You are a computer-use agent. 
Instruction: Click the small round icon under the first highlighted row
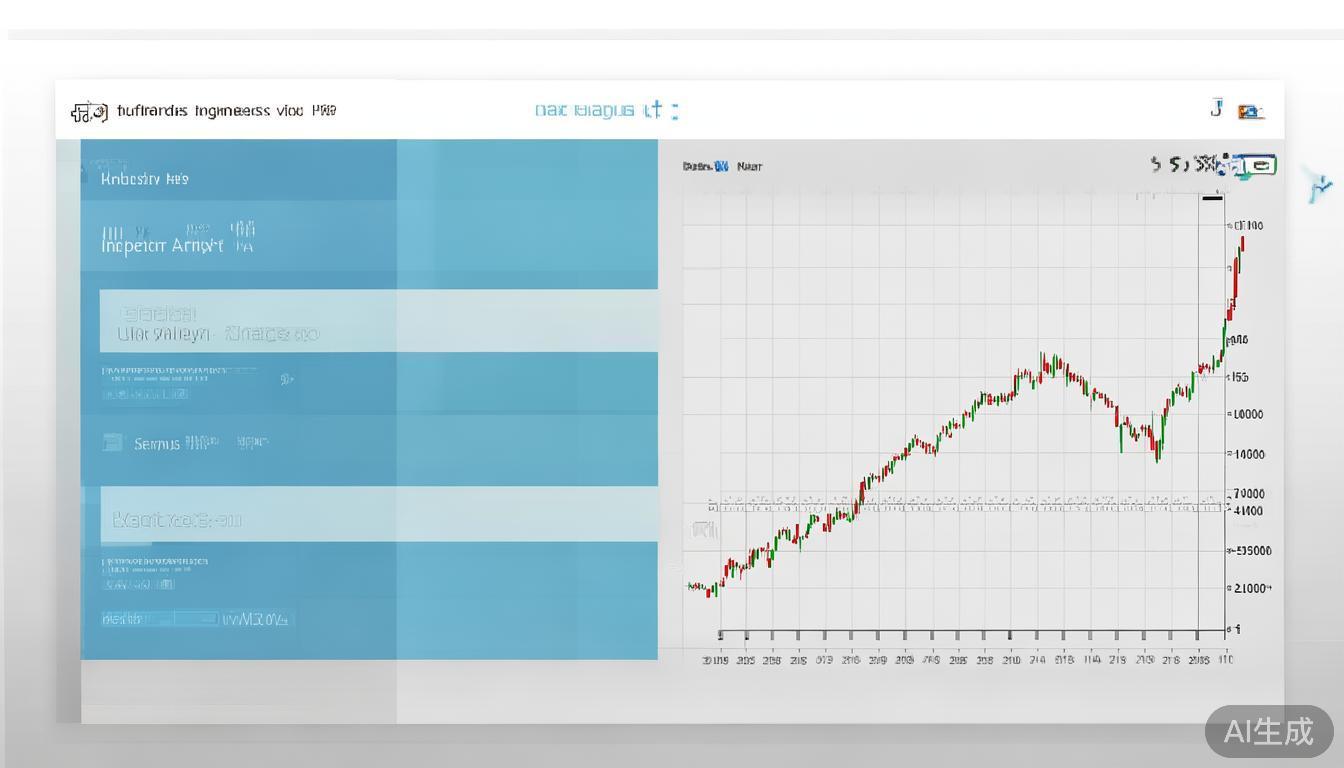coord(286,379)
